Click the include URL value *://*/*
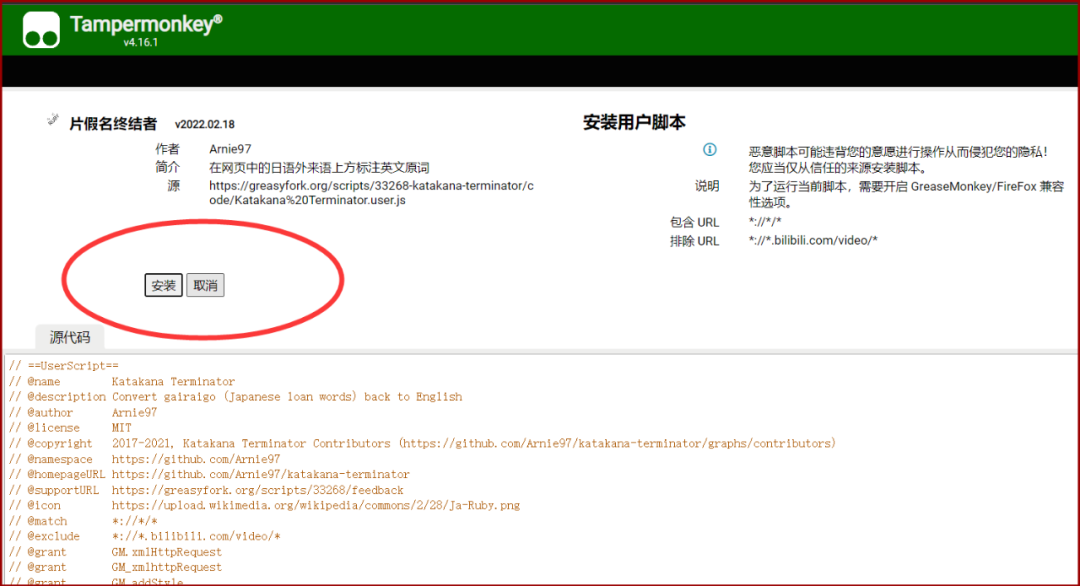 point(765,222)
